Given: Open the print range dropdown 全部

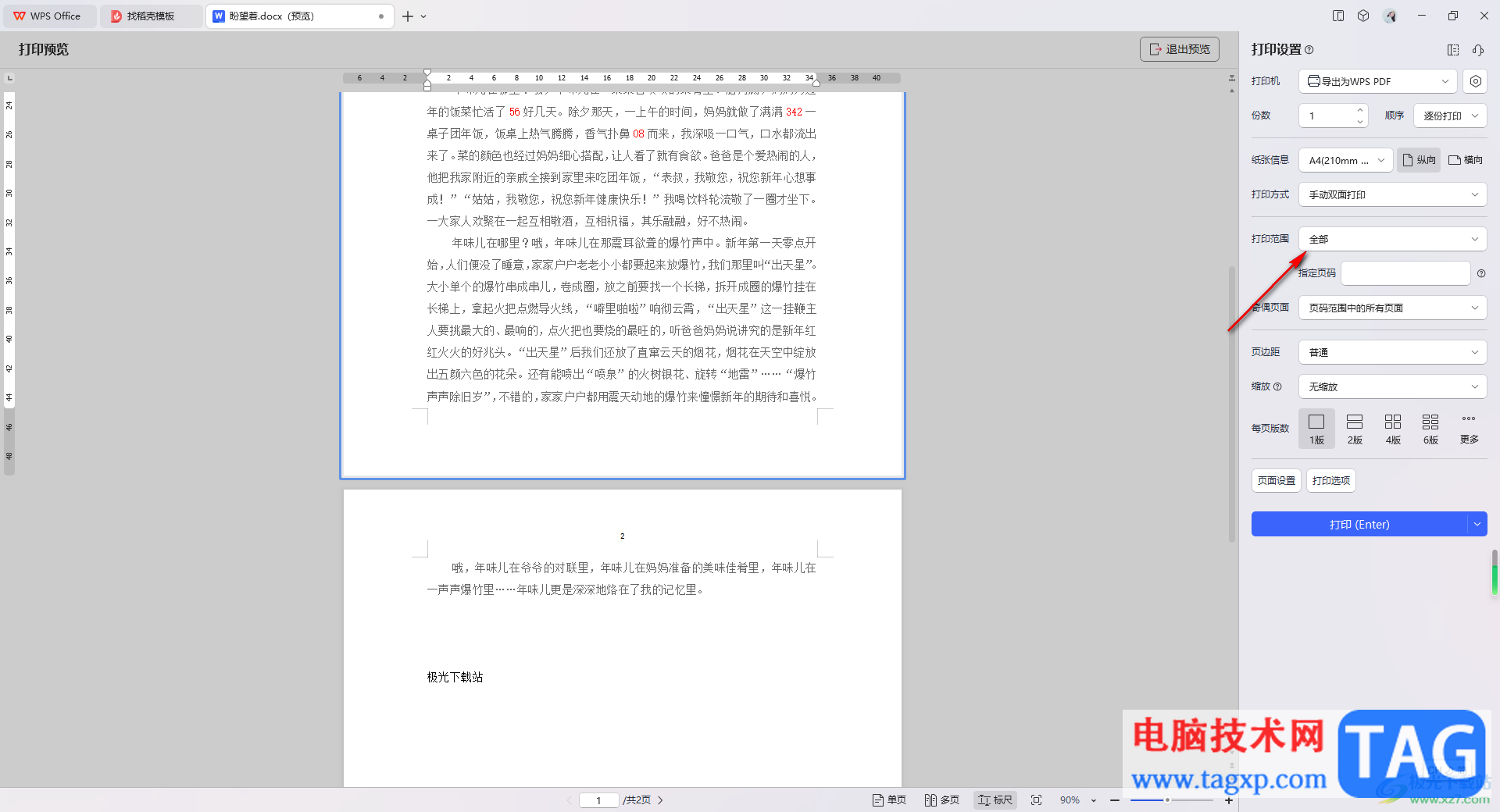Looking at the screenshot, I should tap(1393, 239).
